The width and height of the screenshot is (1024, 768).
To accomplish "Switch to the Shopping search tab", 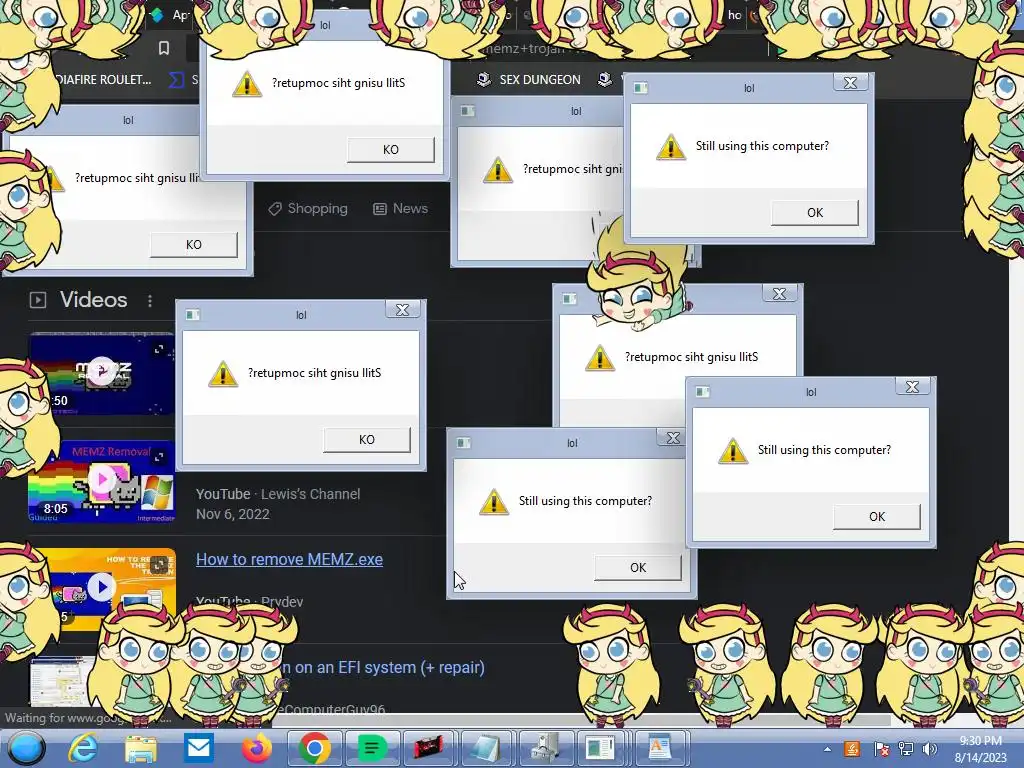I will [x=308, y=208].
